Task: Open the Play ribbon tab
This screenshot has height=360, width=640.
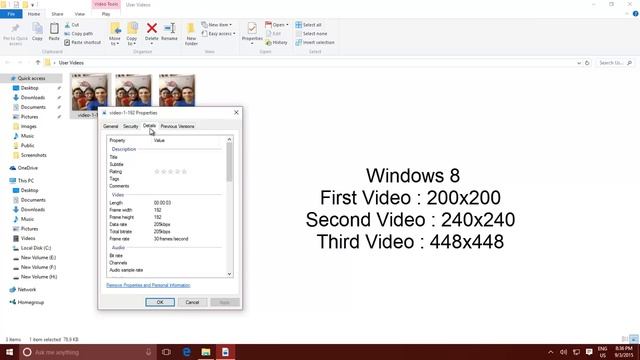Action: [x=106, y=14]
